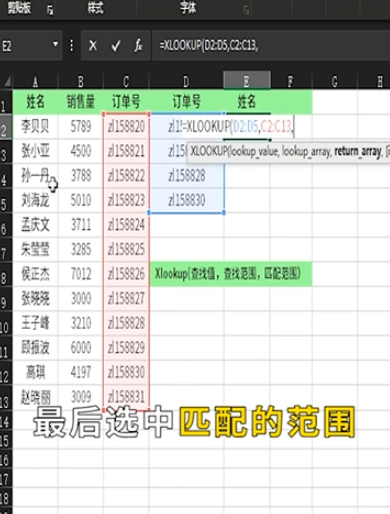This screenshot has height=514, width=390.
Task: Select the name cell 顾振波
Action: [35, 348]
